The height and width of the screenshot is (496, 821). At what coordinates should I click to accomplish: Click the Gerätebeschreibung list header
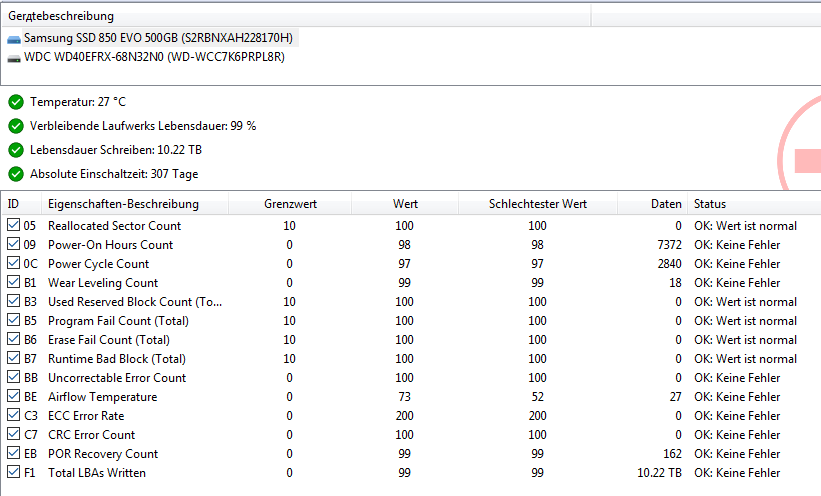[296, 16]
